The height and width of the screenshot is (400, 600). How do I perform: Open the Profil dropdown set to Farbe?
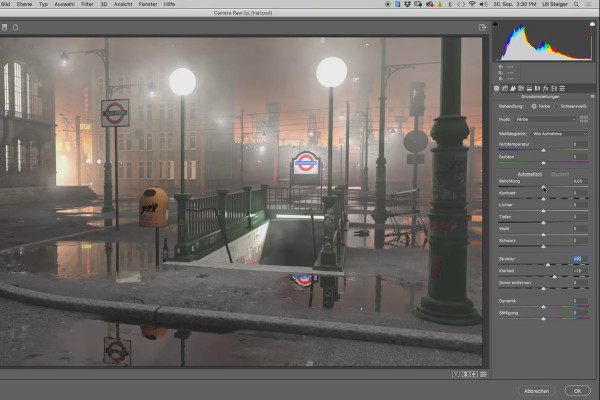click(546, 119)
